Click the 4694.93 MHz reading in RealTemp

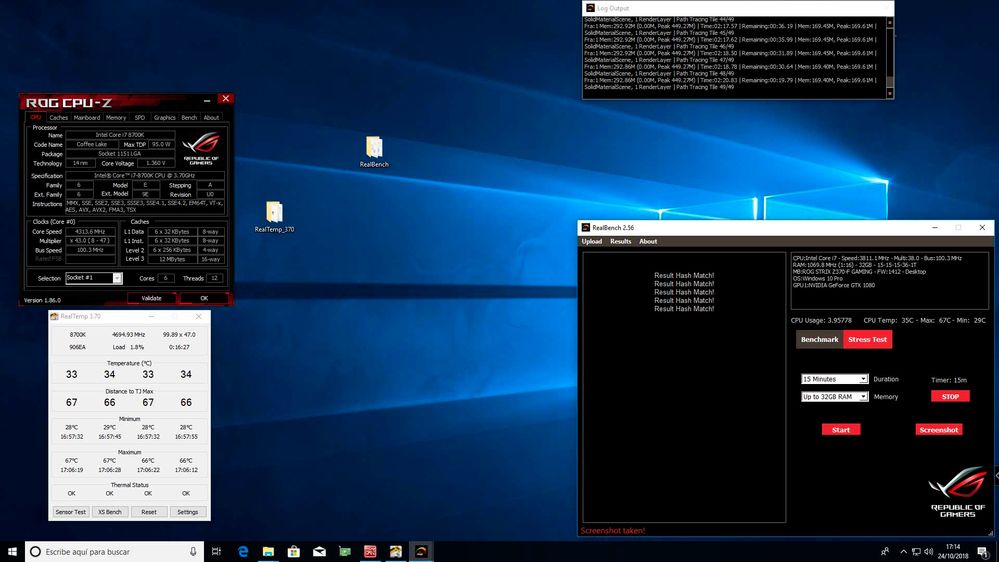pos(129,334)
